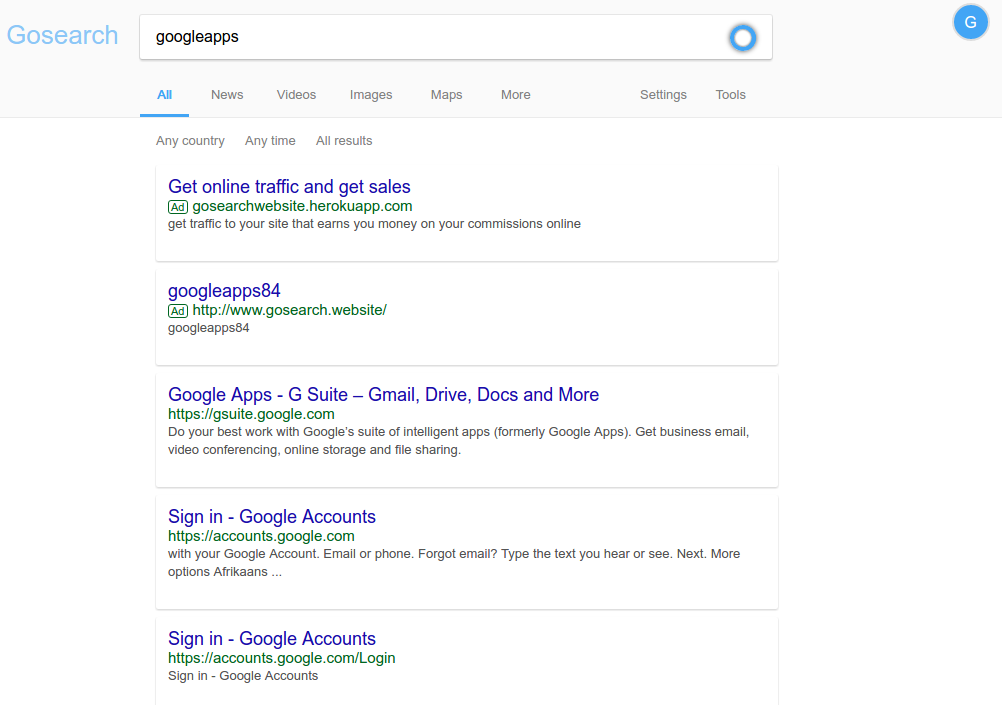
Task: Open 'Sign in - Google Accounts' result above accounts.google.com/Login
Action: (x=272, y=639)
